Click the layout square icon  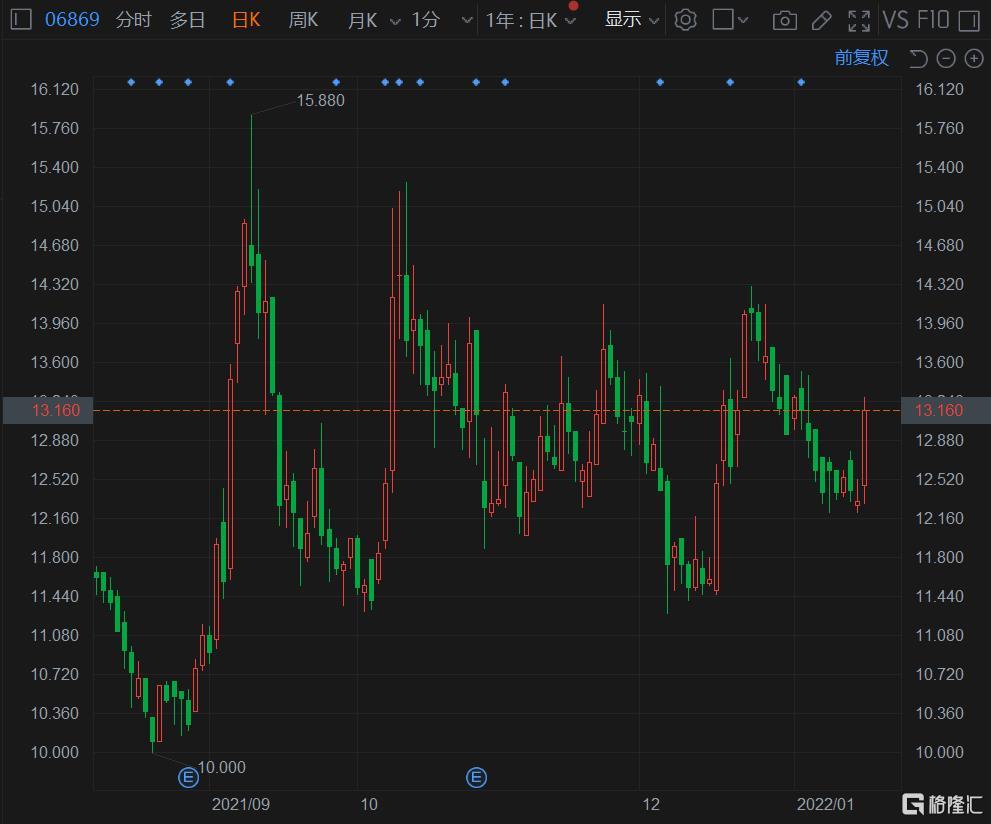coord(722,20)
